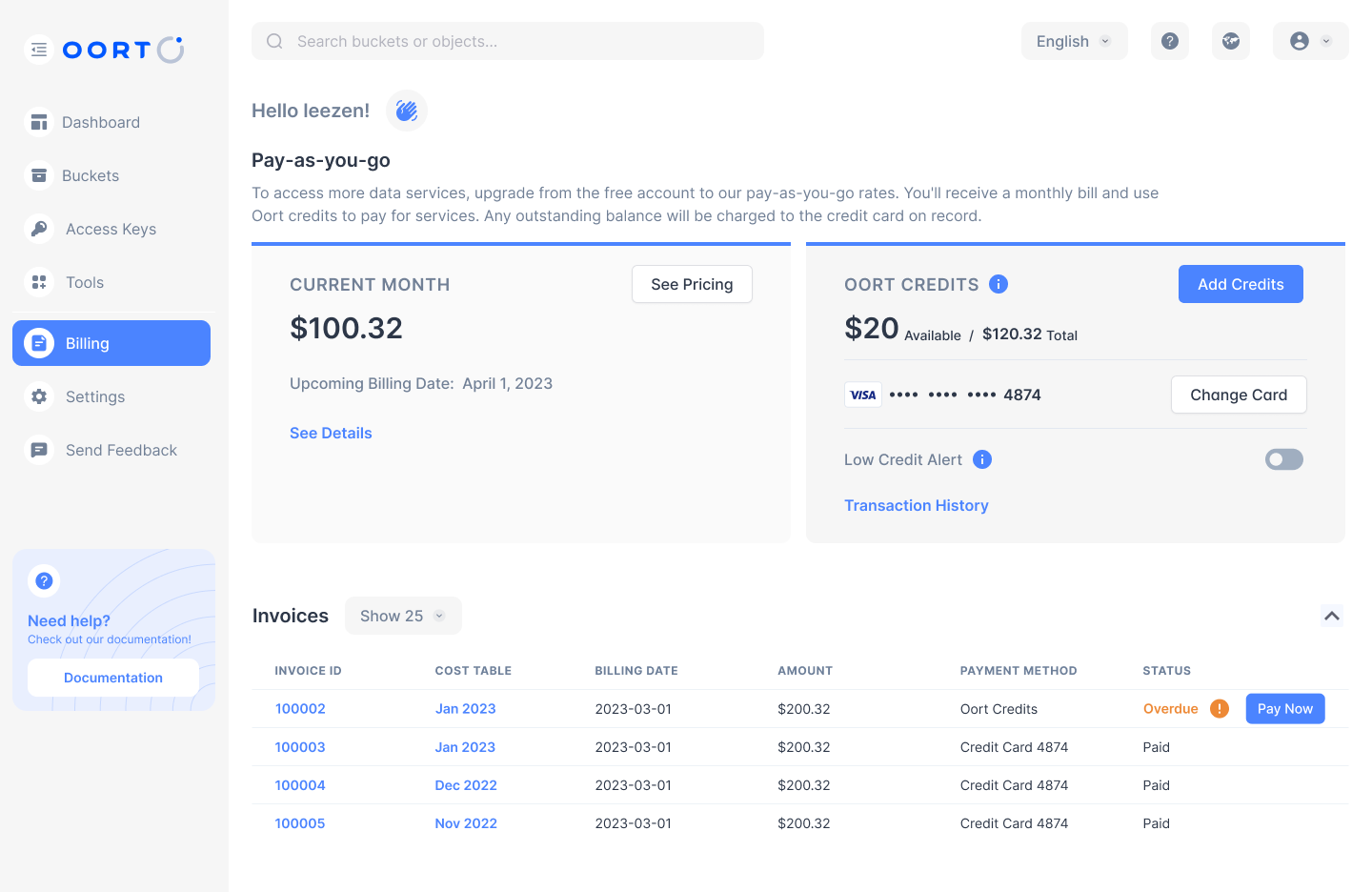Click the waving hand greeting icon
Screen dimensions: 1372x892
(x=407, y=111)
